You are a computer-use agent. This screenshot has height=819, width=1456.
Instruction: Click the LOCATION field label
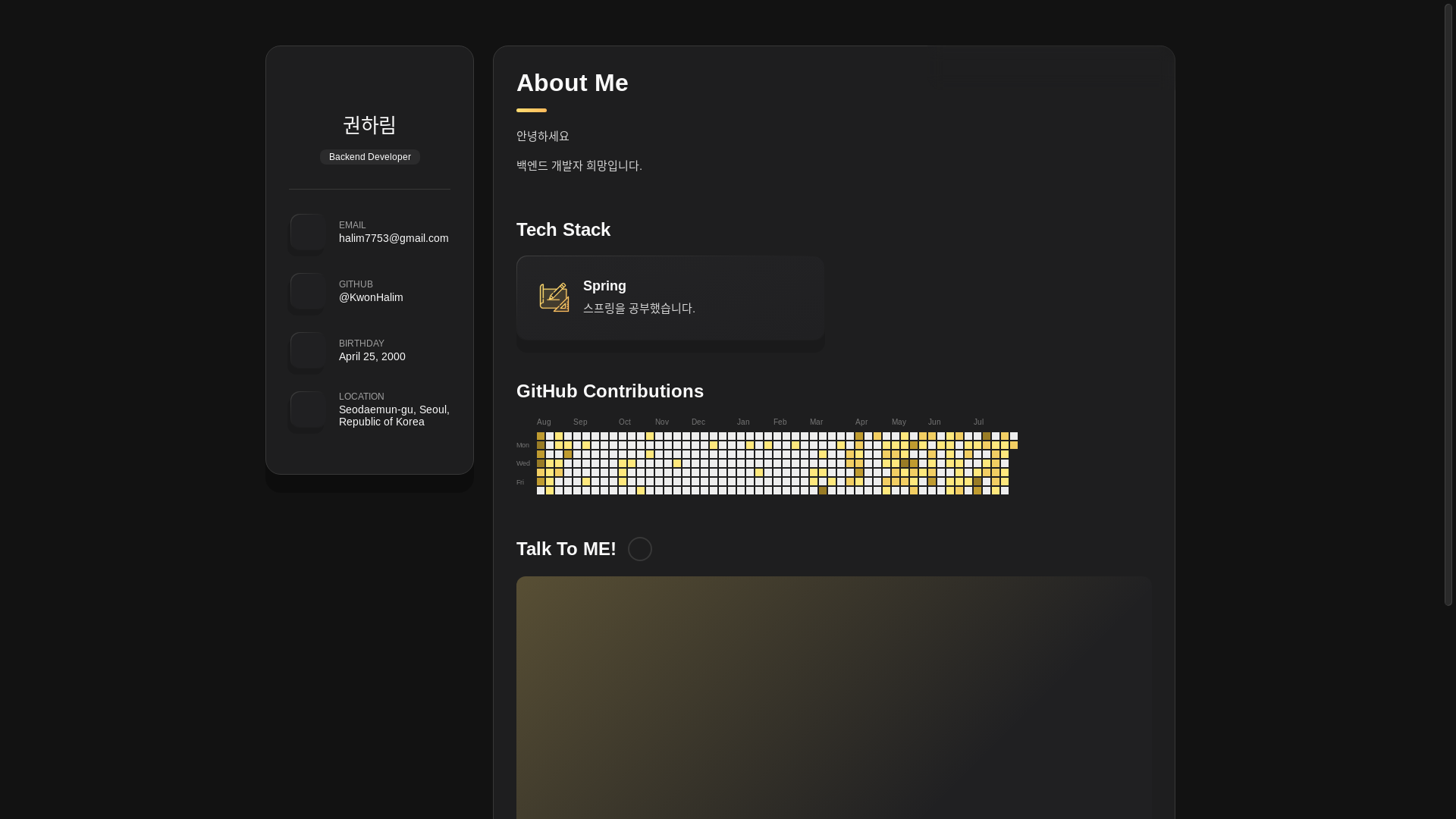(362, 397)
